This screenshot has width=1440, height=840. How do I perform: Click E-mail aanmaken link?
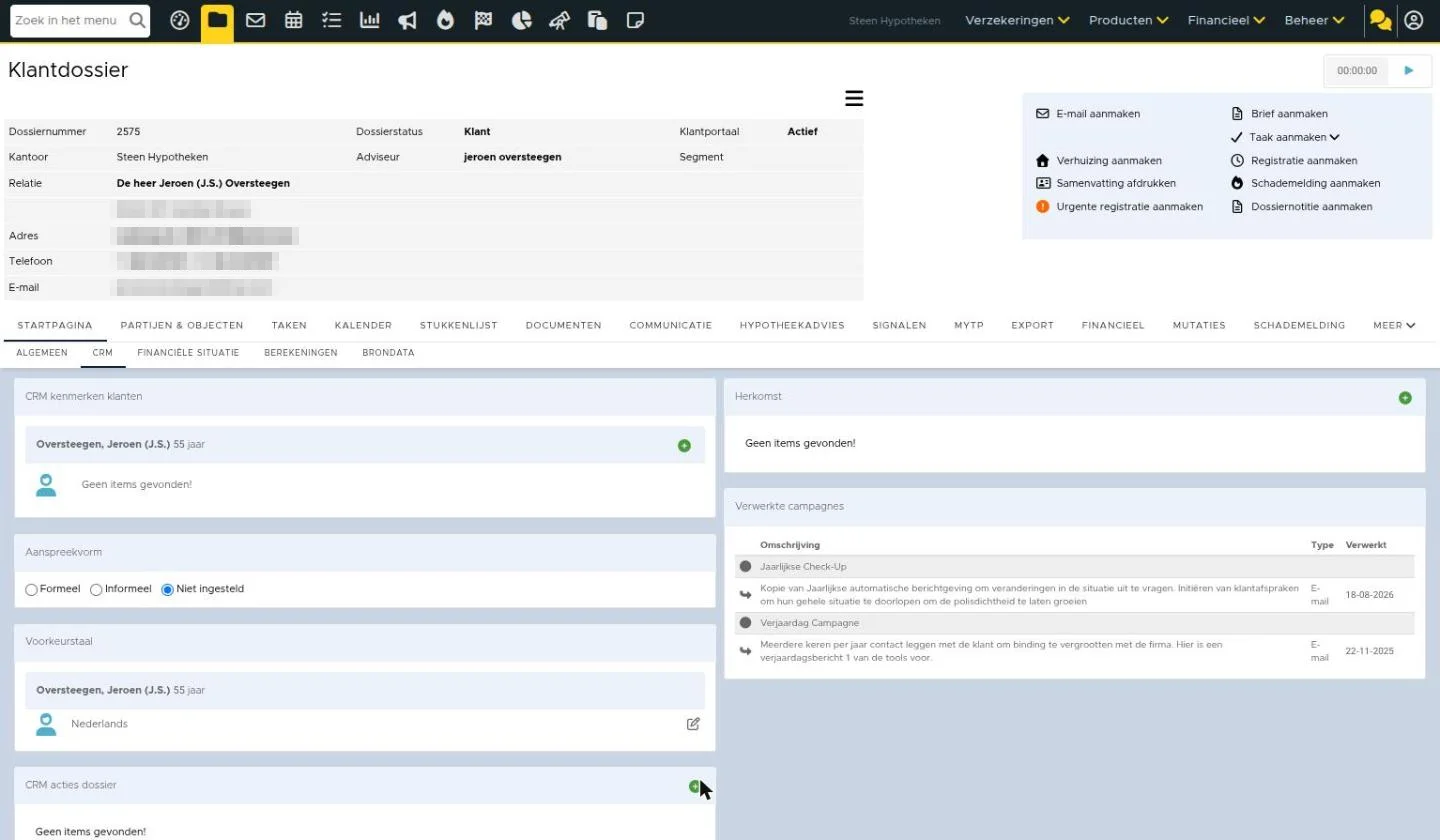click(x=1098, y=114)
